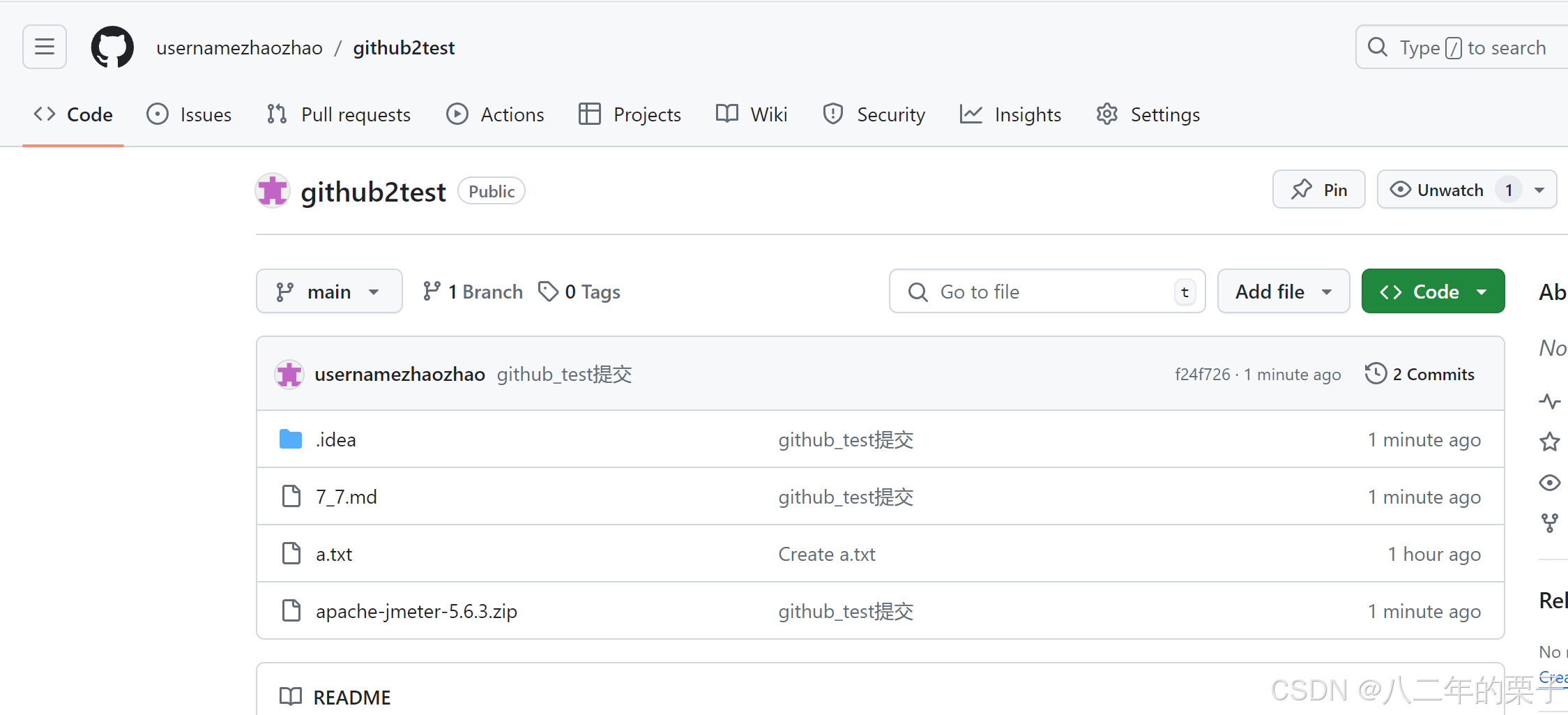Open the a.txt file
The width and height of the screenshot is (1568, 715).
(334, 554)
